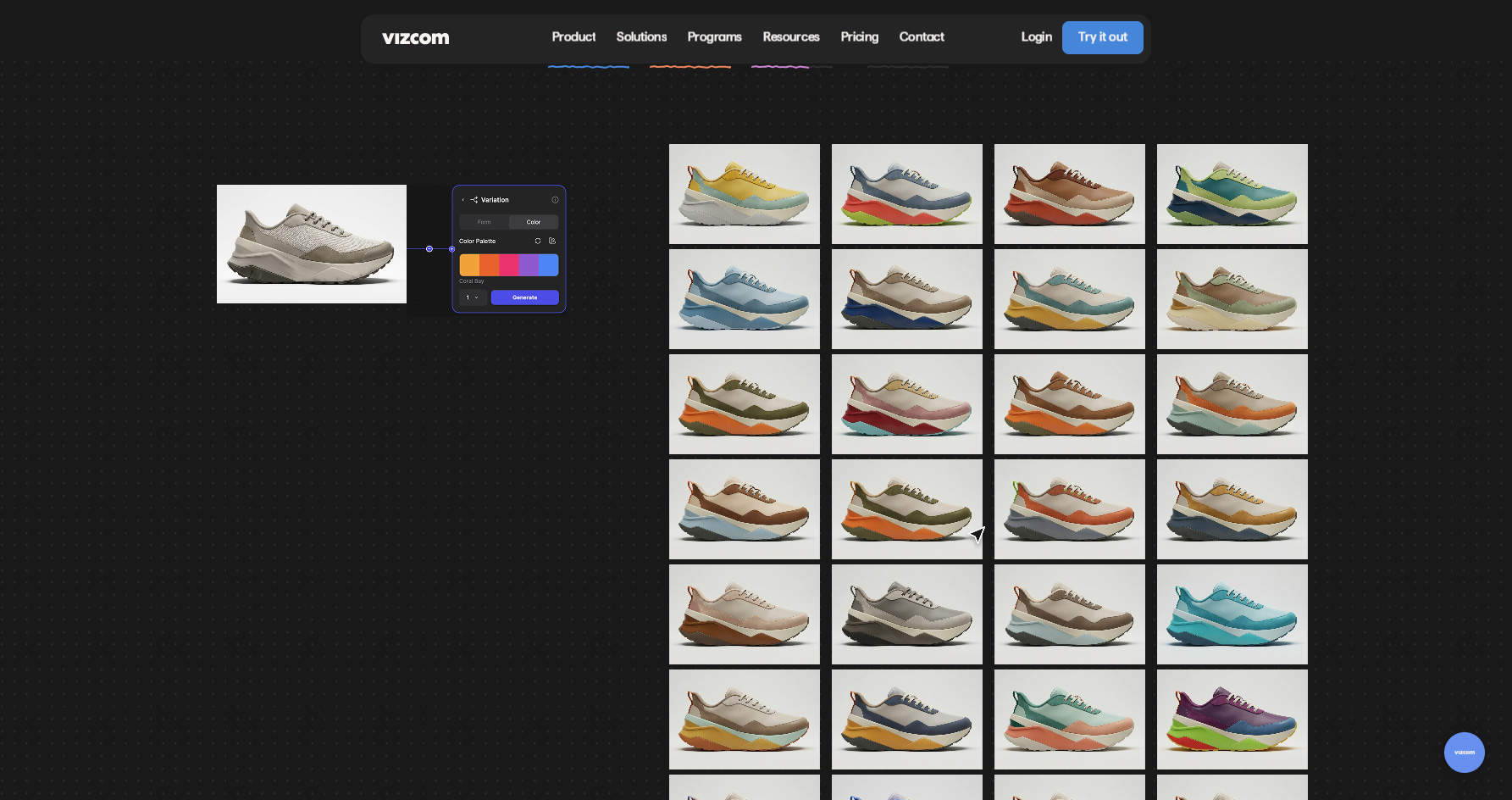1512x800 pixels.
Task: Open the Pricing page
Action: (859, 37)
